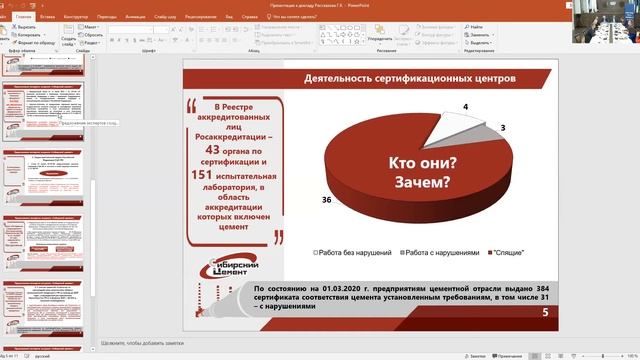640x360 pixels.
Task: Click the Cut (Вырезать) scissors icon
Action: tap(14, 27)
